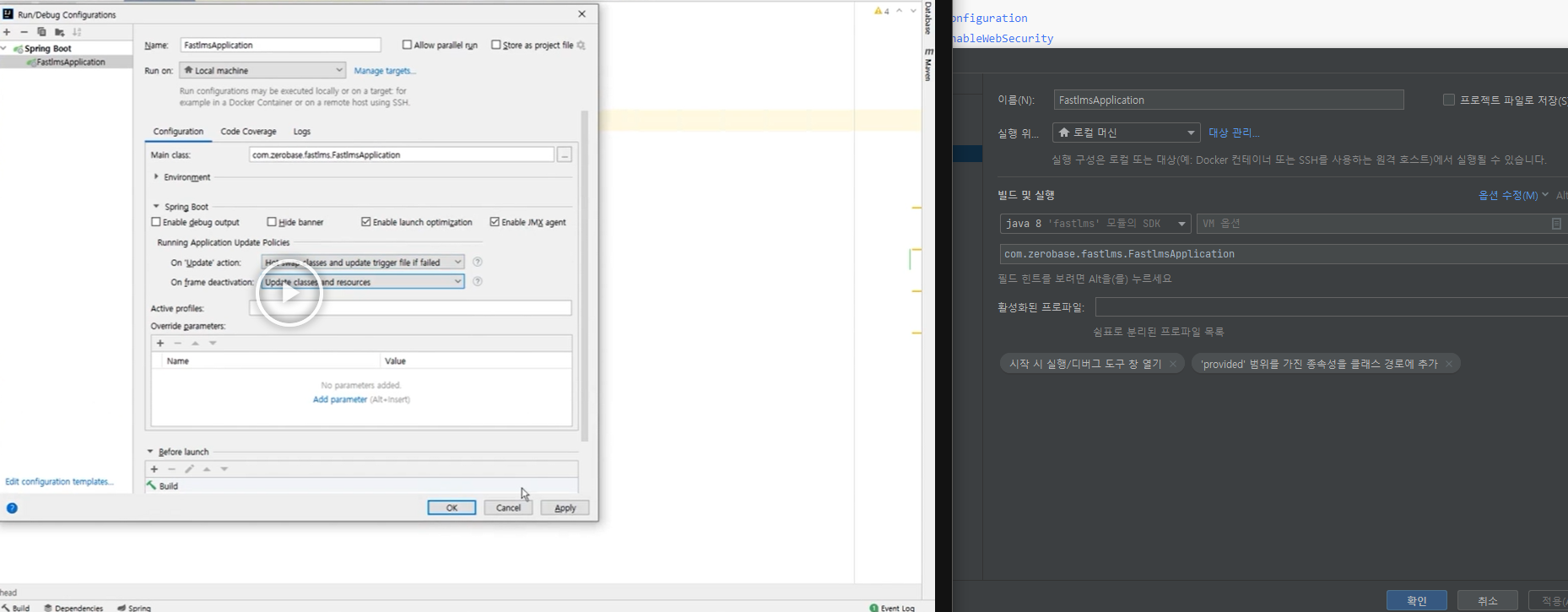Viewport: 1568px width, 612px height.
Task: Click OK button in Run/Debug dialog
Action: [x=451, y=507]
